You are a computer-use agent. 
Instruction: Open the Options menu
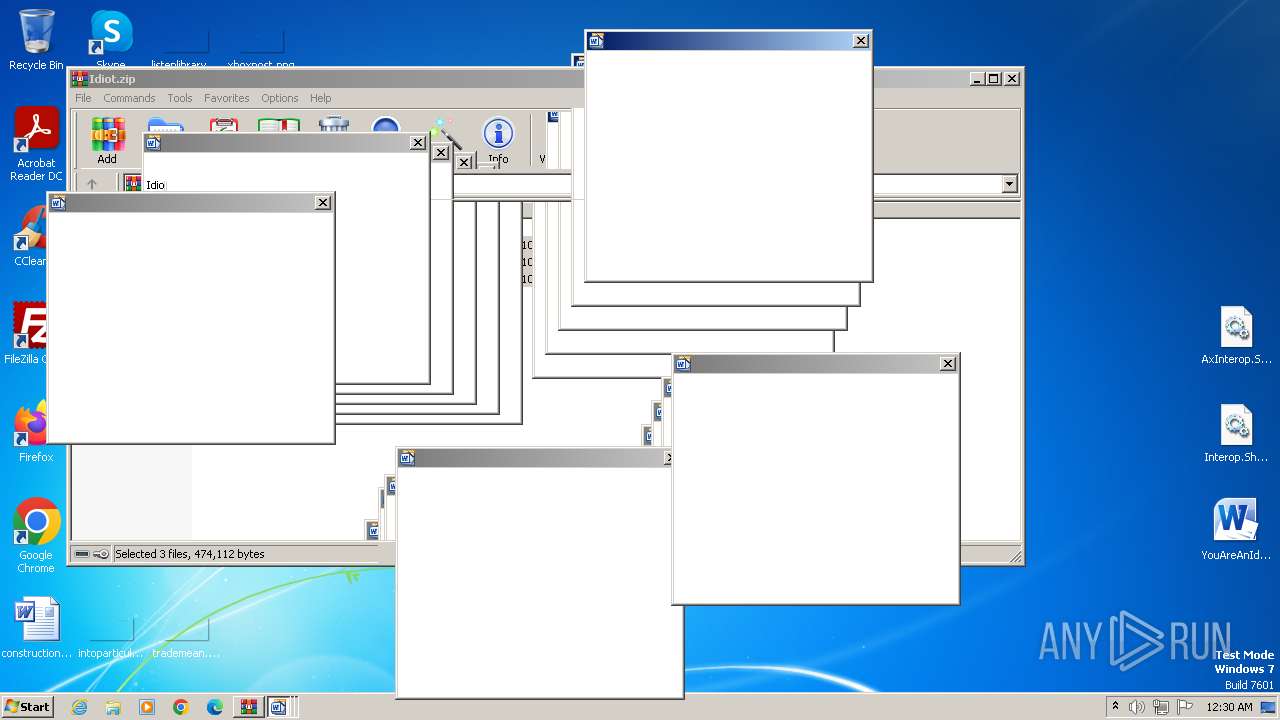(280, 98)
